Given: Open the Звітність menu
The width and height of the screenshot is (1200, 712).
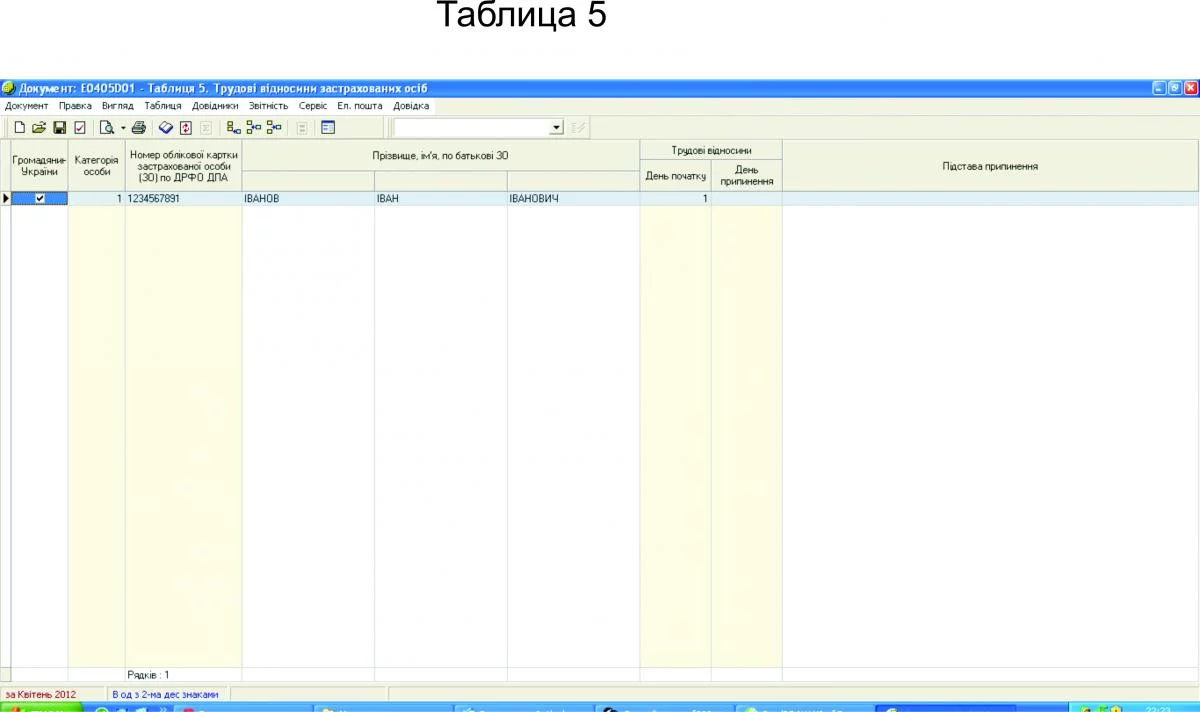Looking at the screenshot, I should 269,106.
